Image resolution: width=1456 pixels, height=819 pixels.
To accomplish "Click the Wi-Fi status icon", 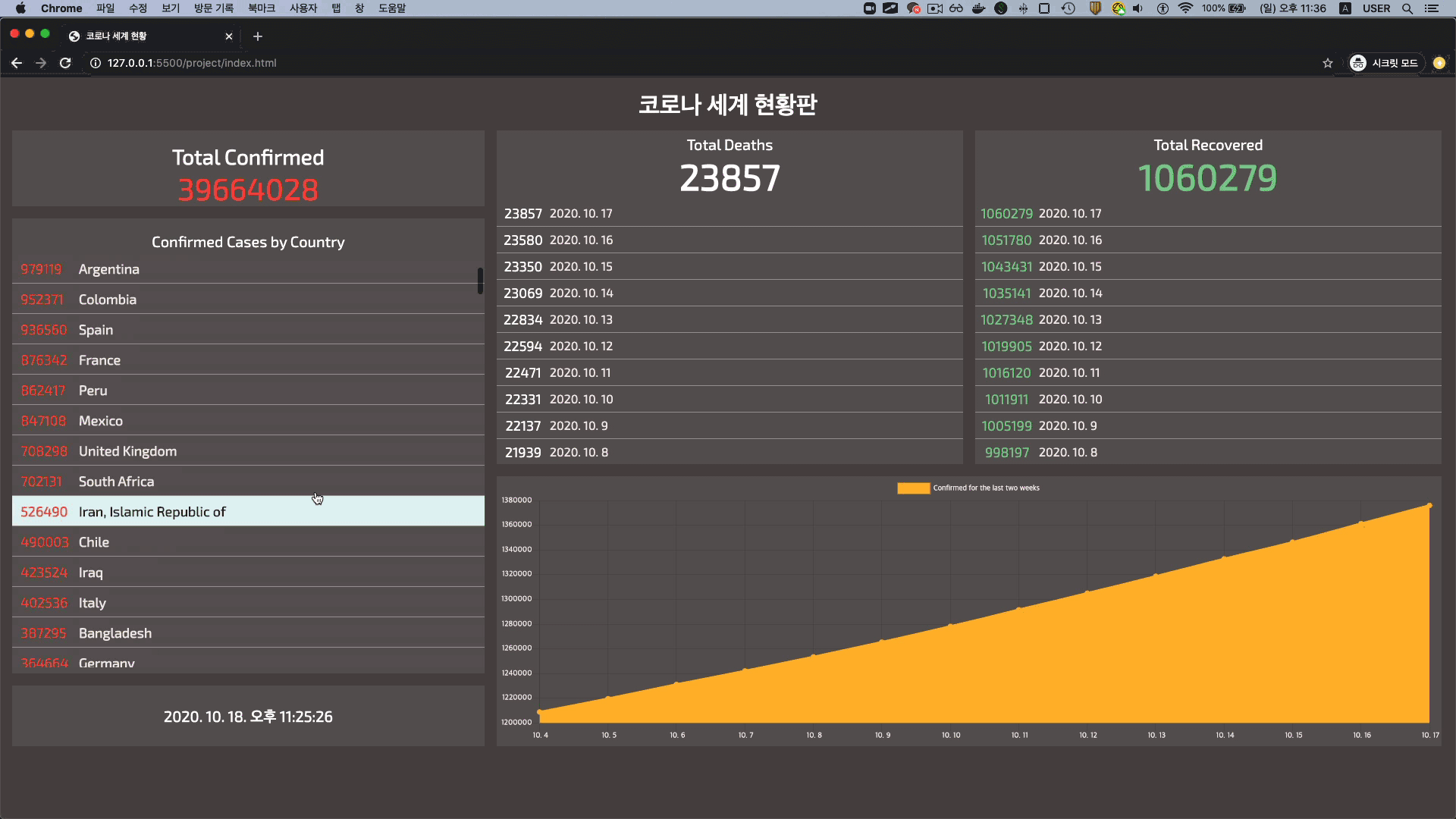I will [x=1185, y=8].
